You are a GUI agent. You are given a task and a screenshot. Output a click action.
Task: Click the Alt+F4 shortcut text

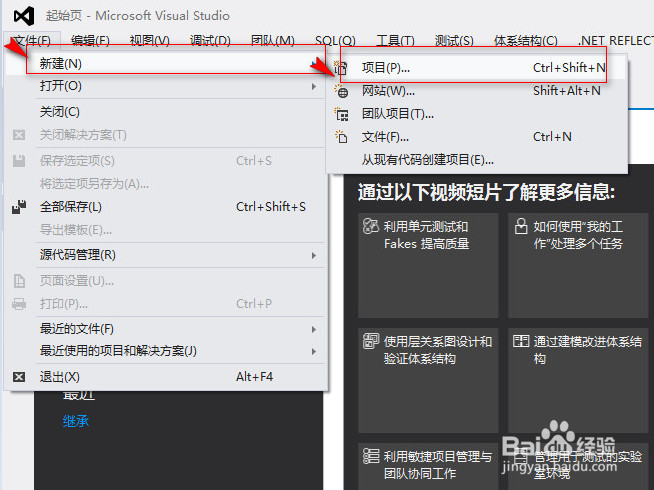(x=254, y=377)
